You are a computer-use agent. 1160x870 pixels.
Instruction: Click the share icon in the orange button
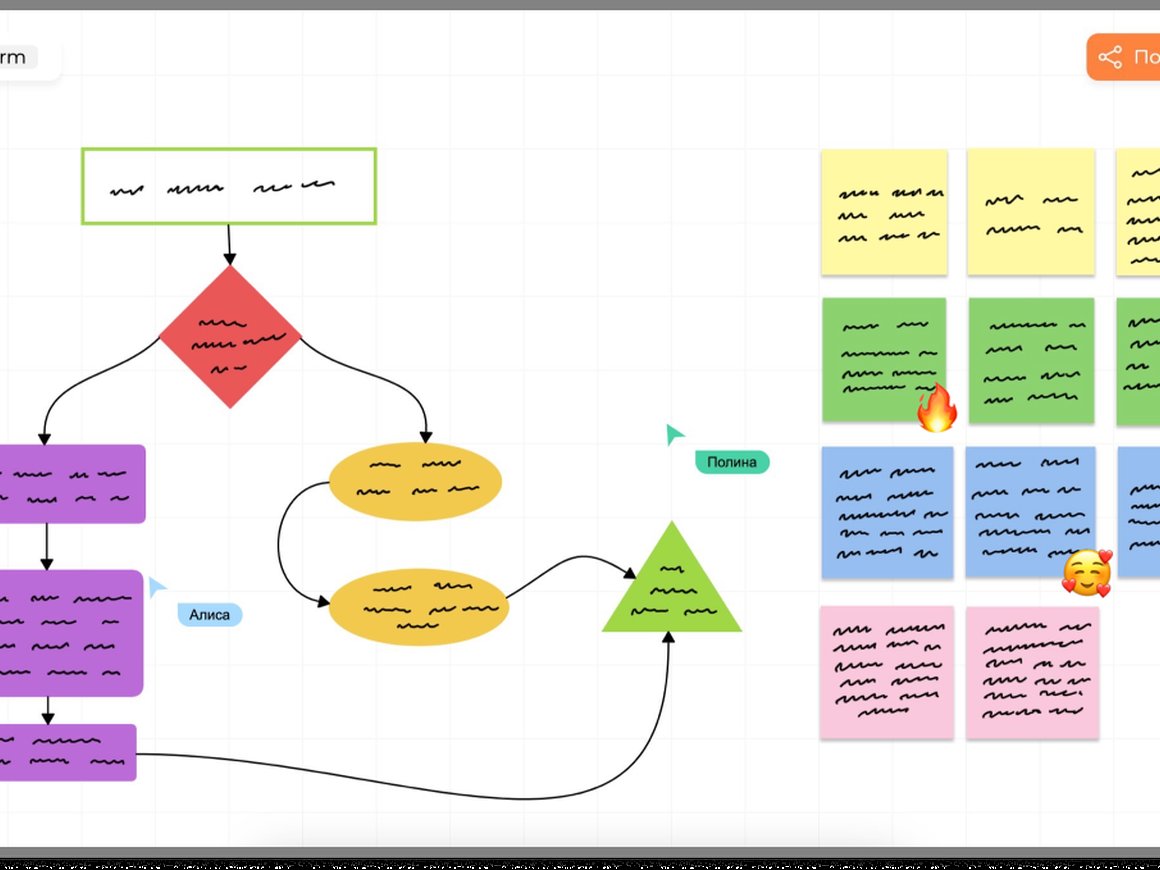click(x=1110, y=57)
